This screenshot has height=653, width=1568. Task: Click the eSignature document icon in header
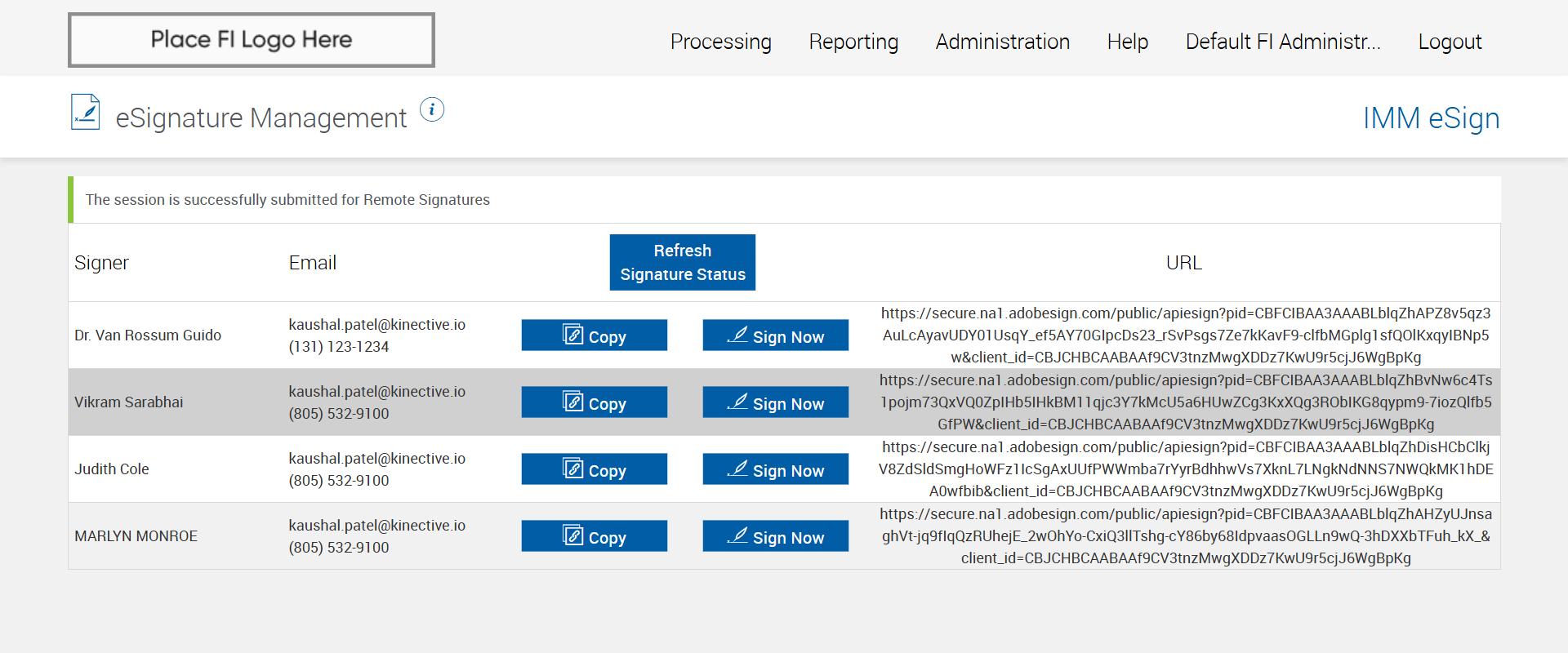coord(86,113)
